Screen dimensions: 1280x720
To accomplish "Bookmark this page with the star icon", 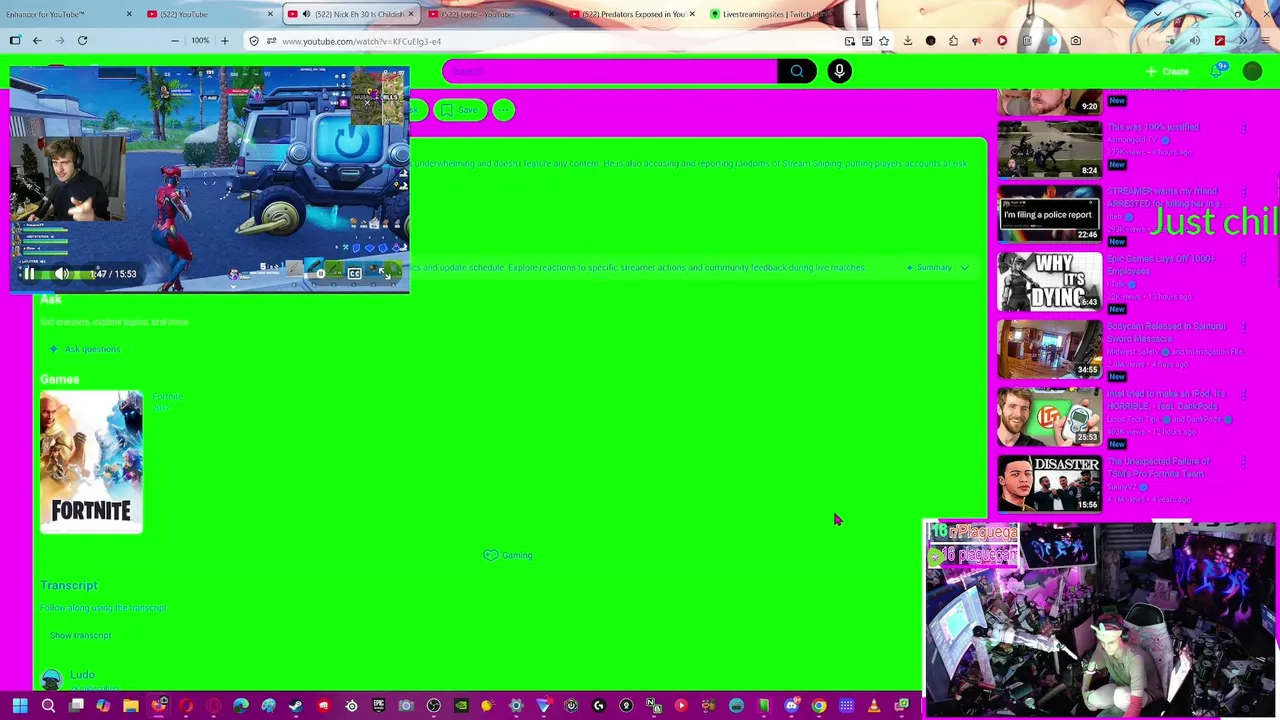I will pos(884,41).
